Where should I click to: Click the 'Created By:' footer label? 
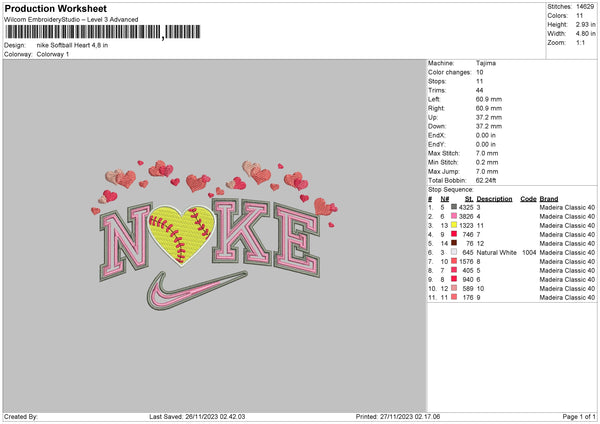pyautogui.click(x=21, y=416)
